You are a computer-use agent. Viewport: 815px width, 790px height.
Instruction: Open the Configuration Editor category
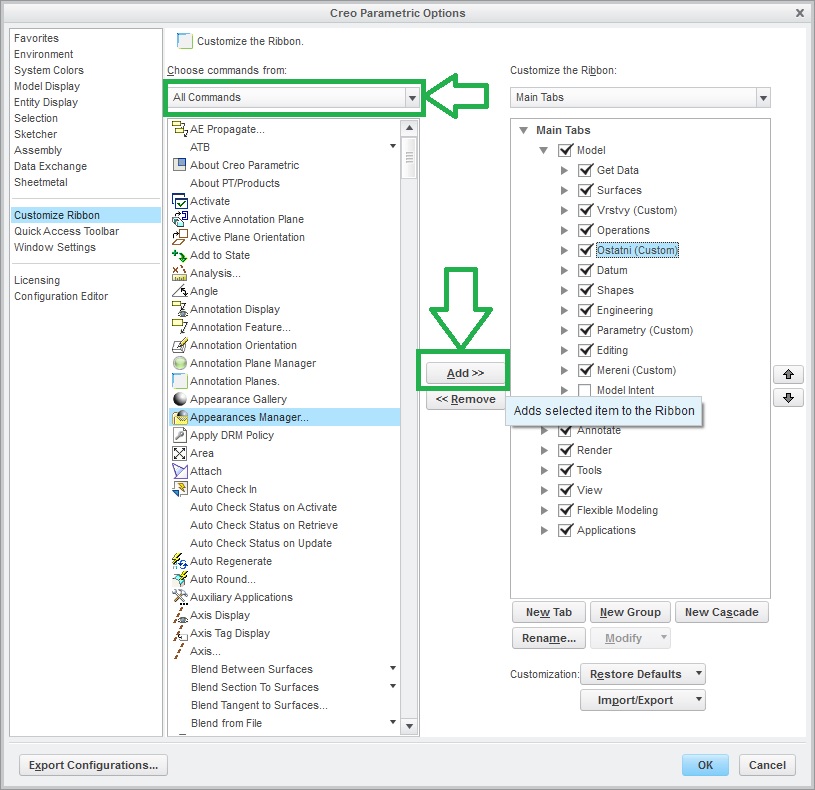tap(61, 296)
